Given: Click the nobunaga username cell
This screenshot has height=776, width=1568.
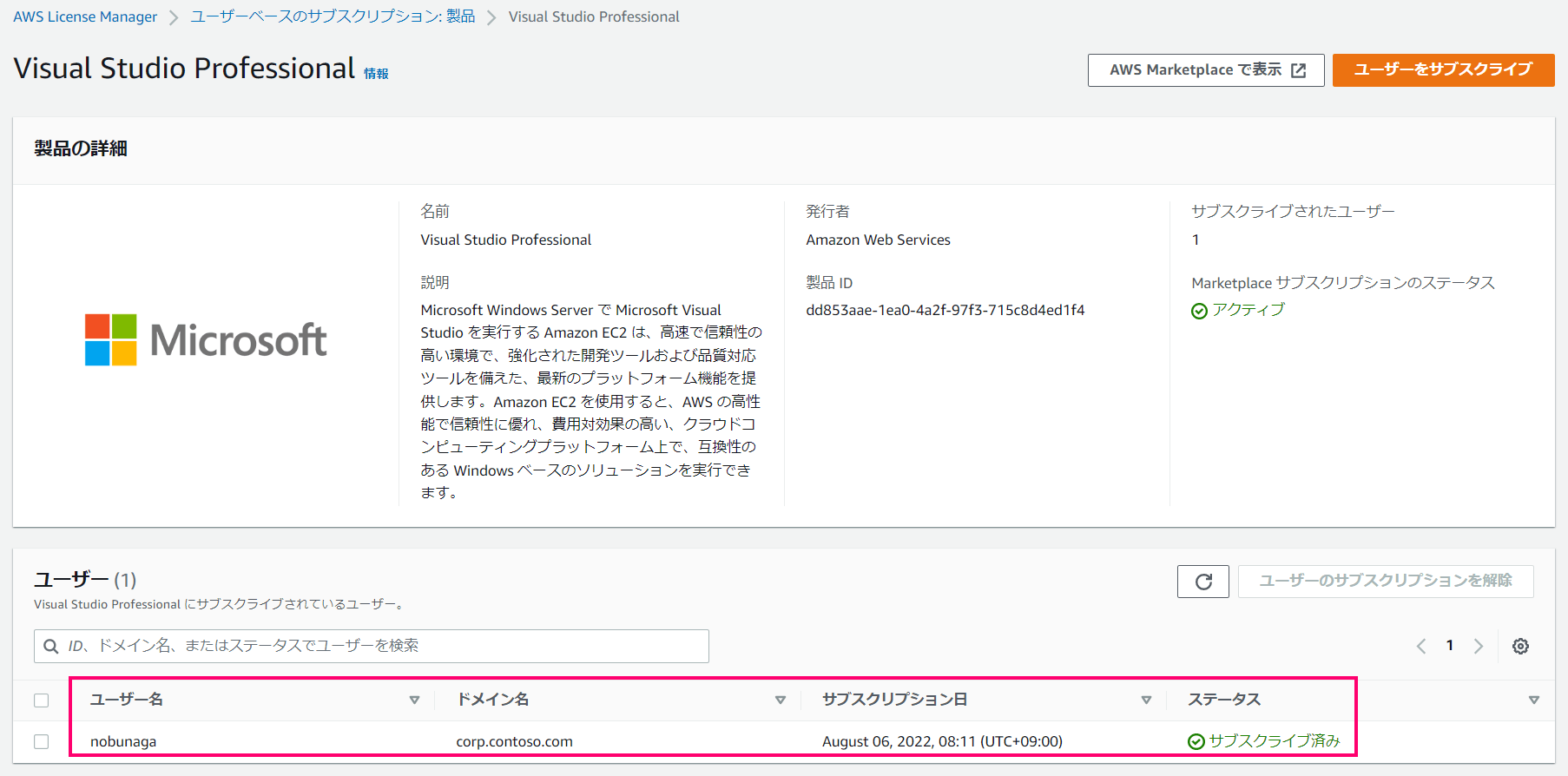Looking at the screenshot, I should pyautogui.click(x=123, y=741).
